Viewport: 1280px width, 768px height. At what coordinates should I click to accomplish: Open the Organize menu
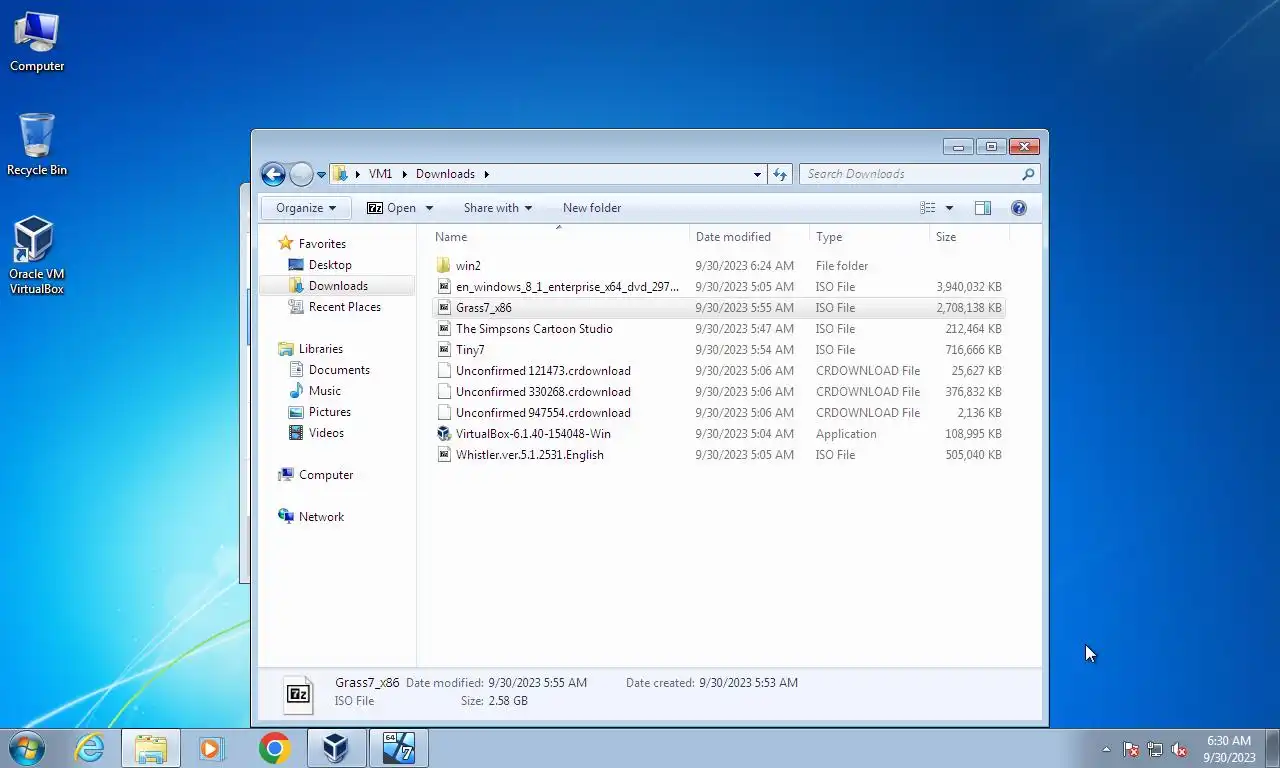pos(306,208)
